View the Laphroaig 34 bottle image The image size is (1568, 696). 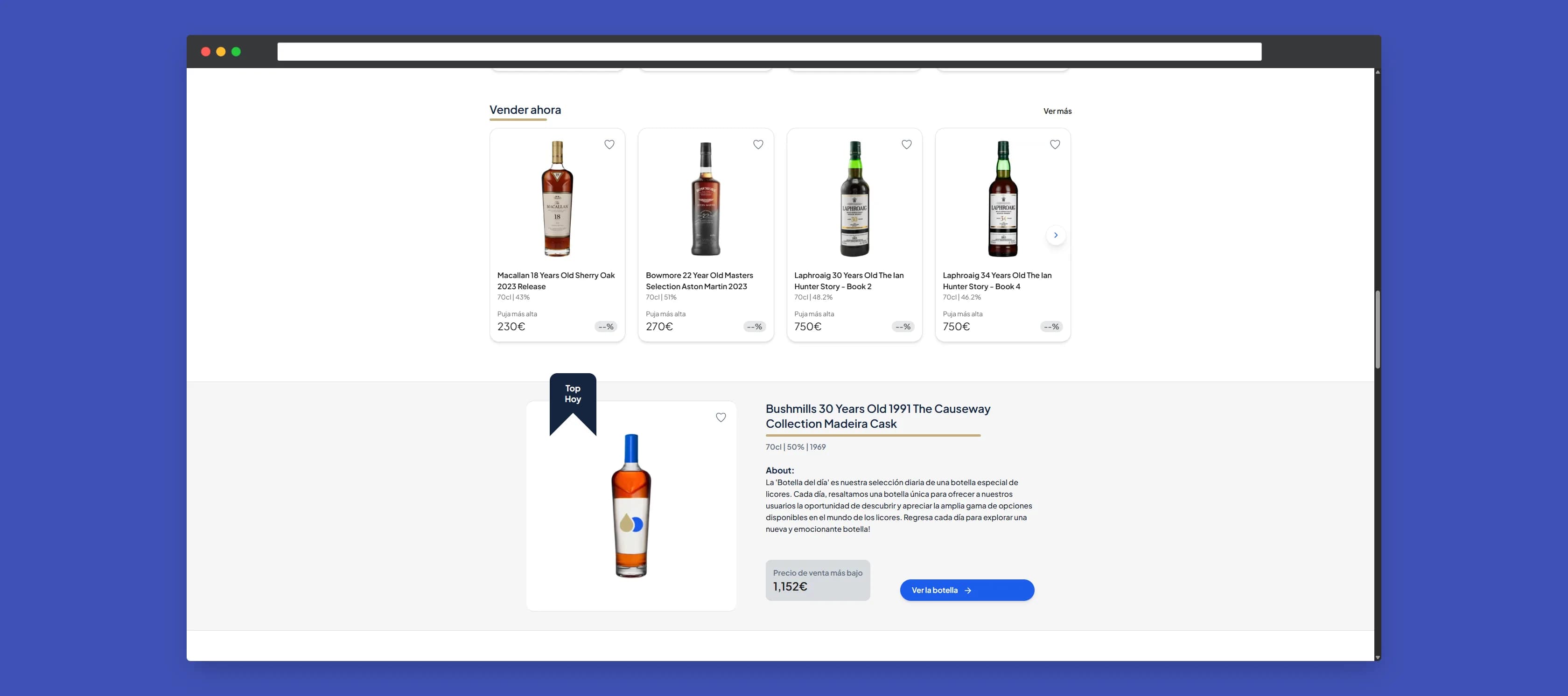pos(1002,198)
